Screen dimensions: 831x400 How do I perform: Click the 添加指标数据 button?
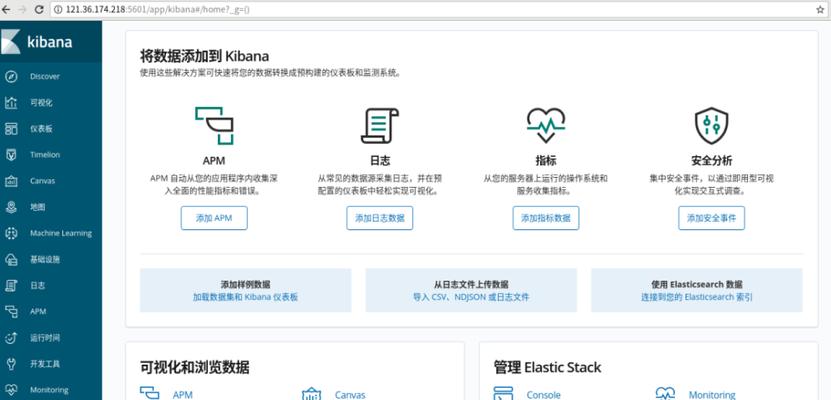coord(546,218)
